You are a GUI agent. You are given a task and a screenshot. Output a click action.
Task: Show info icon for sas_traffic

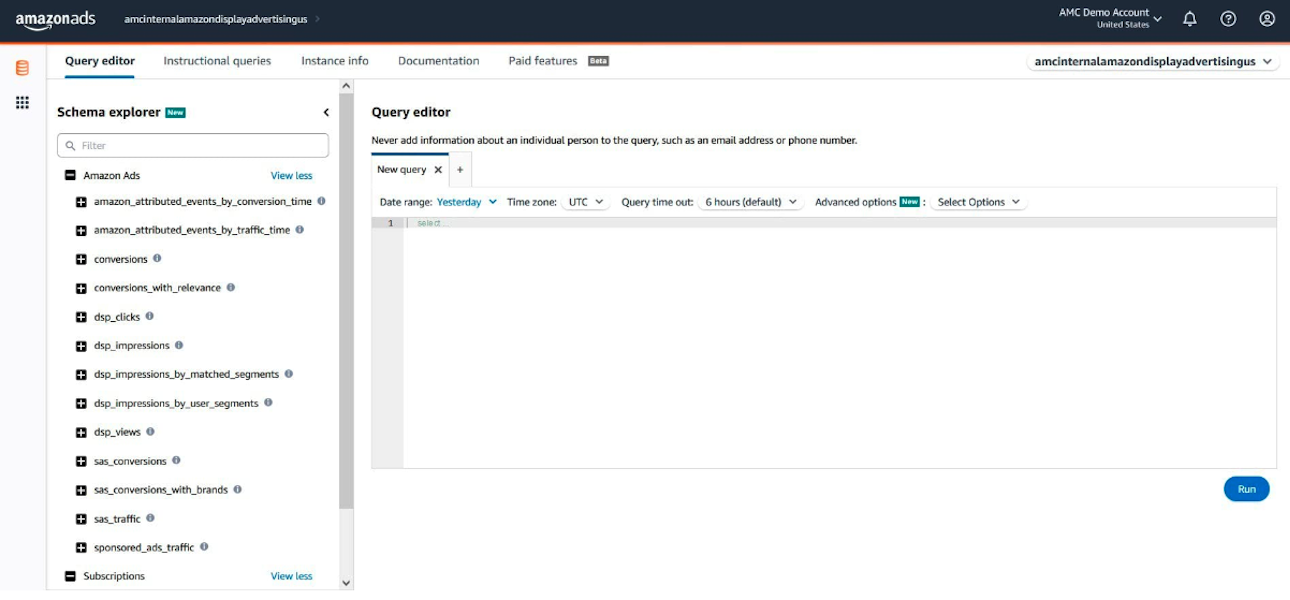150,518
